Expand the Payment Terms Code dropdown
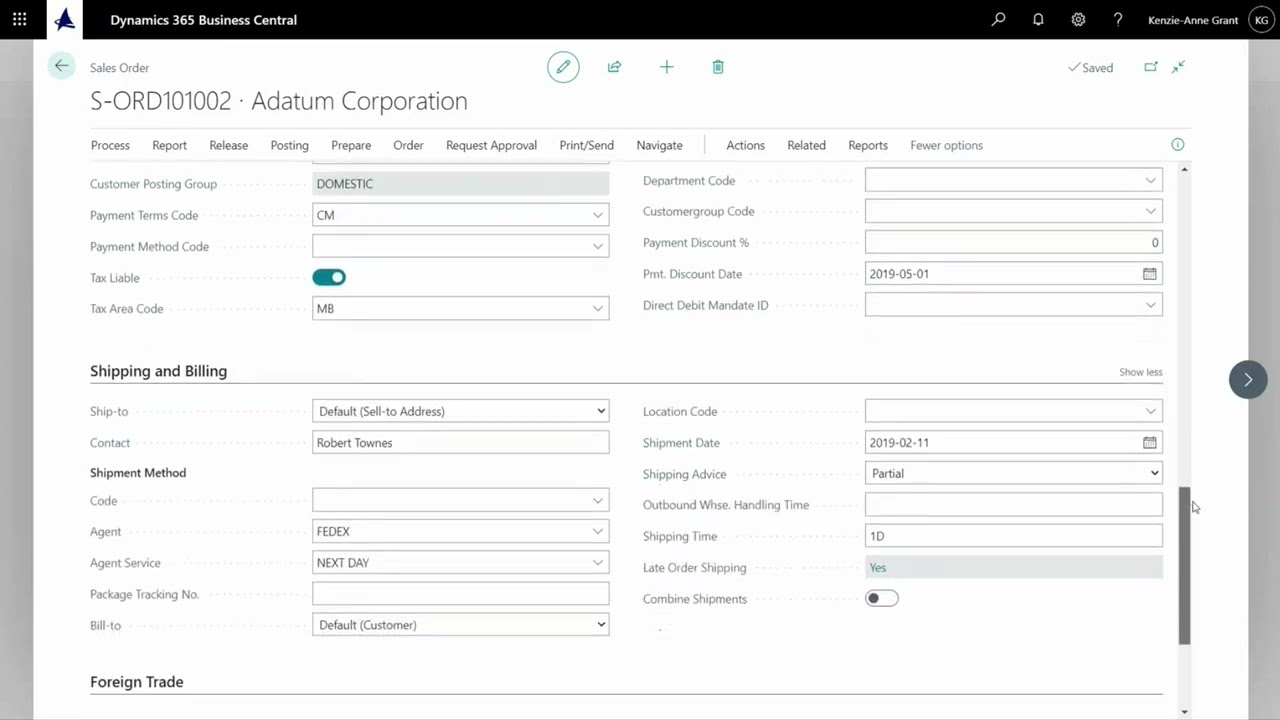Image resolution: width=1280 pixels, height=720 pixels. 597,215
